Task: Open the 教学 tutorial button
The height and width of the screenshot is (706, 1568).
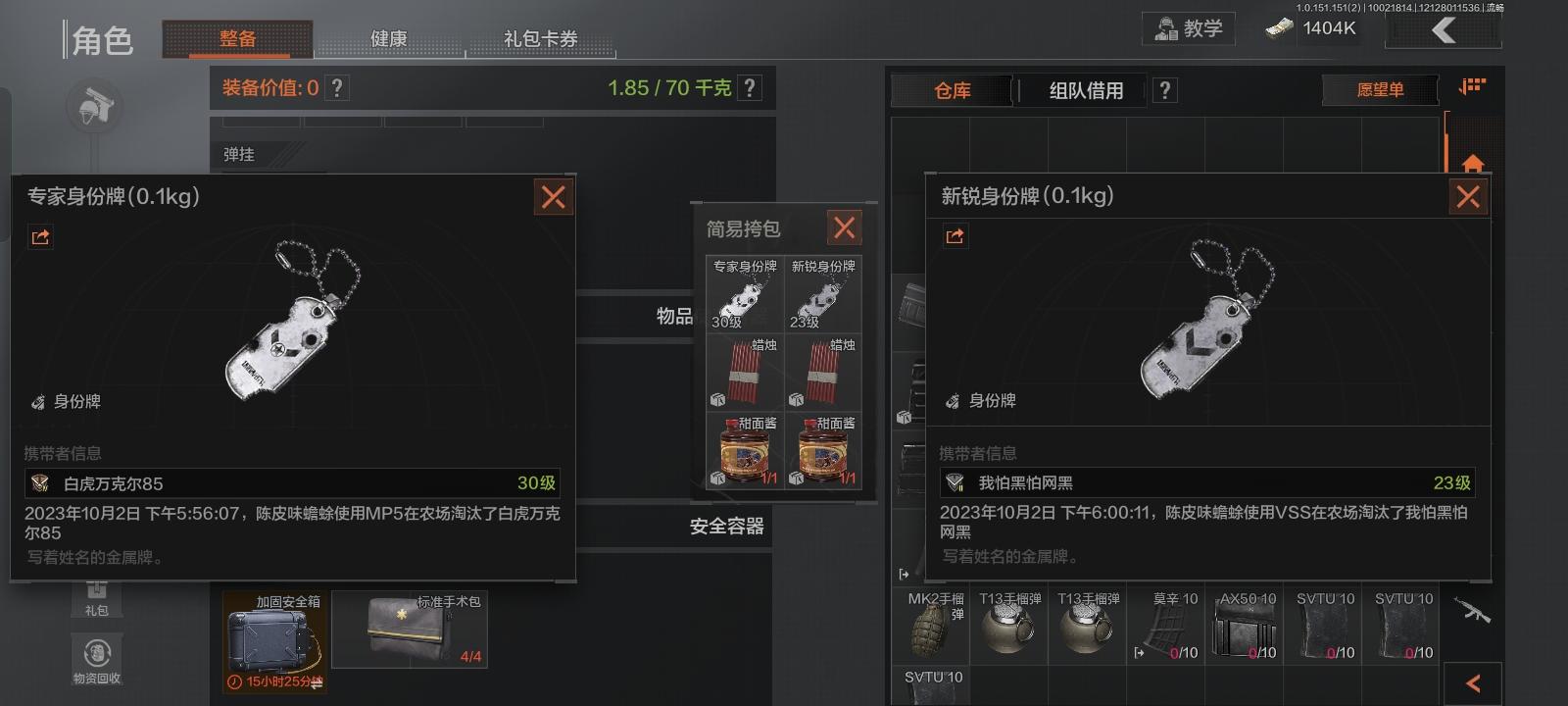Action: [1189, 28]
